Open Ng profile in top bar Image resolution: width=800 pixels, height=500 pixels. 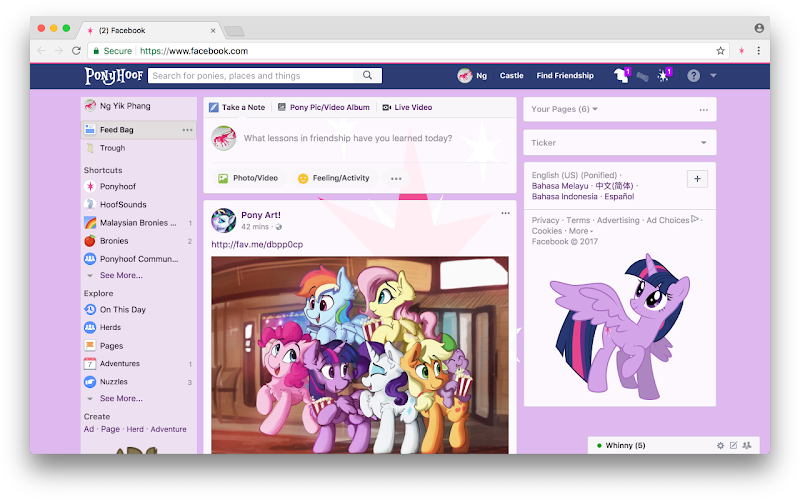point(472,76)
